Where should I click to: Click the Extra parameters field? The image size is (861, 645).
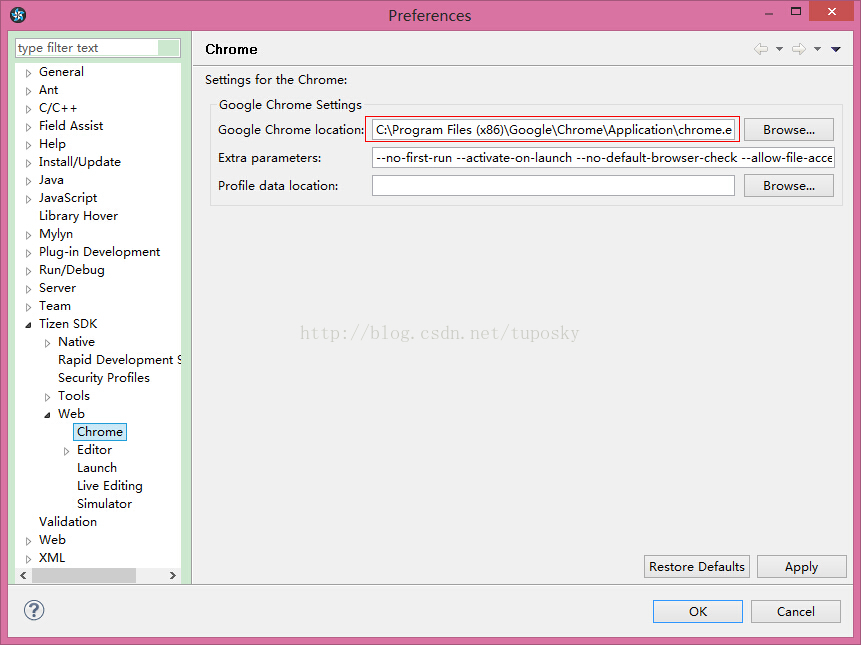click(x=603, y=158)
